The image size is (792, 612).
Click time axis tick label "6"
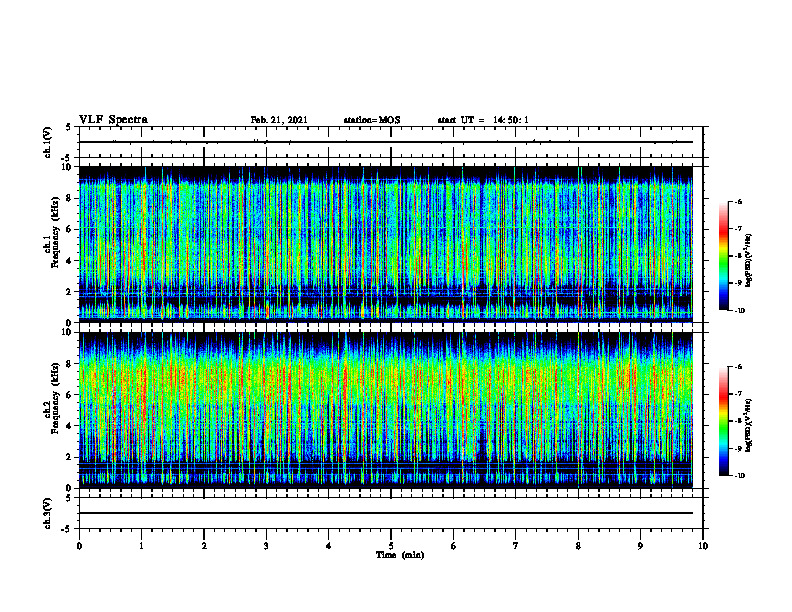click(x=453, y=546)
